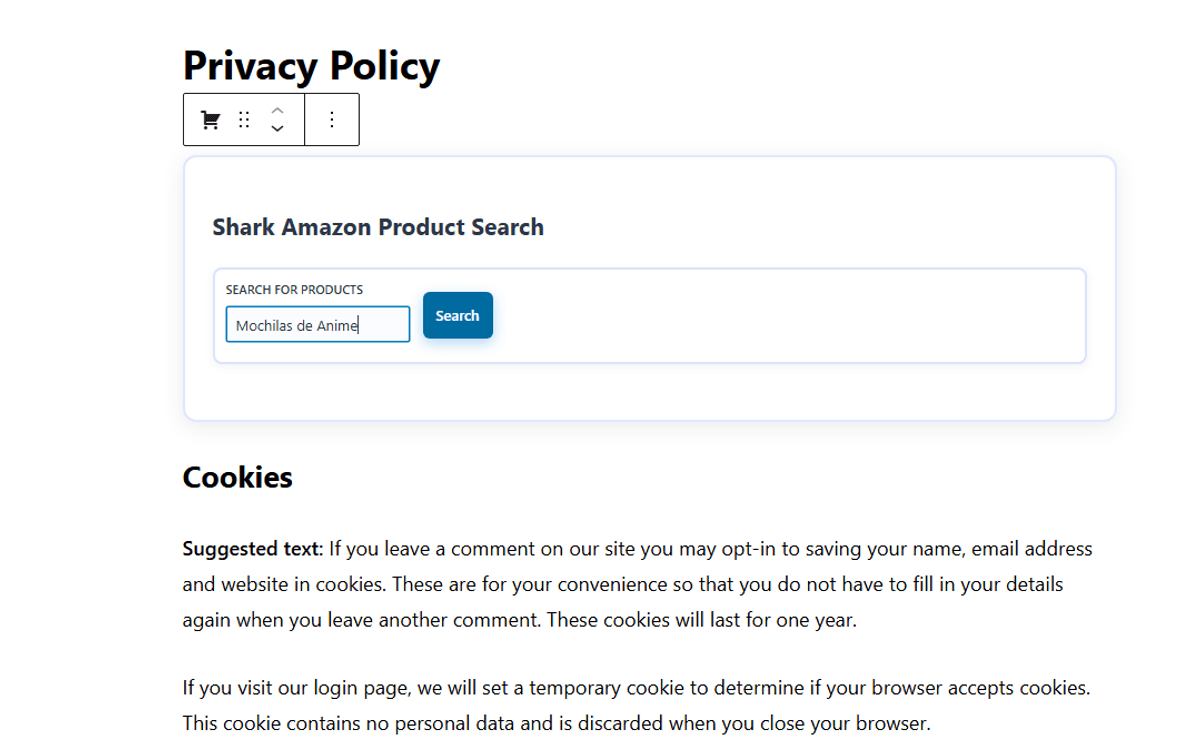Viewport: 1200px width, 738px height.
Task: Click the Privacy Policy page title
Action: point(311,66)
